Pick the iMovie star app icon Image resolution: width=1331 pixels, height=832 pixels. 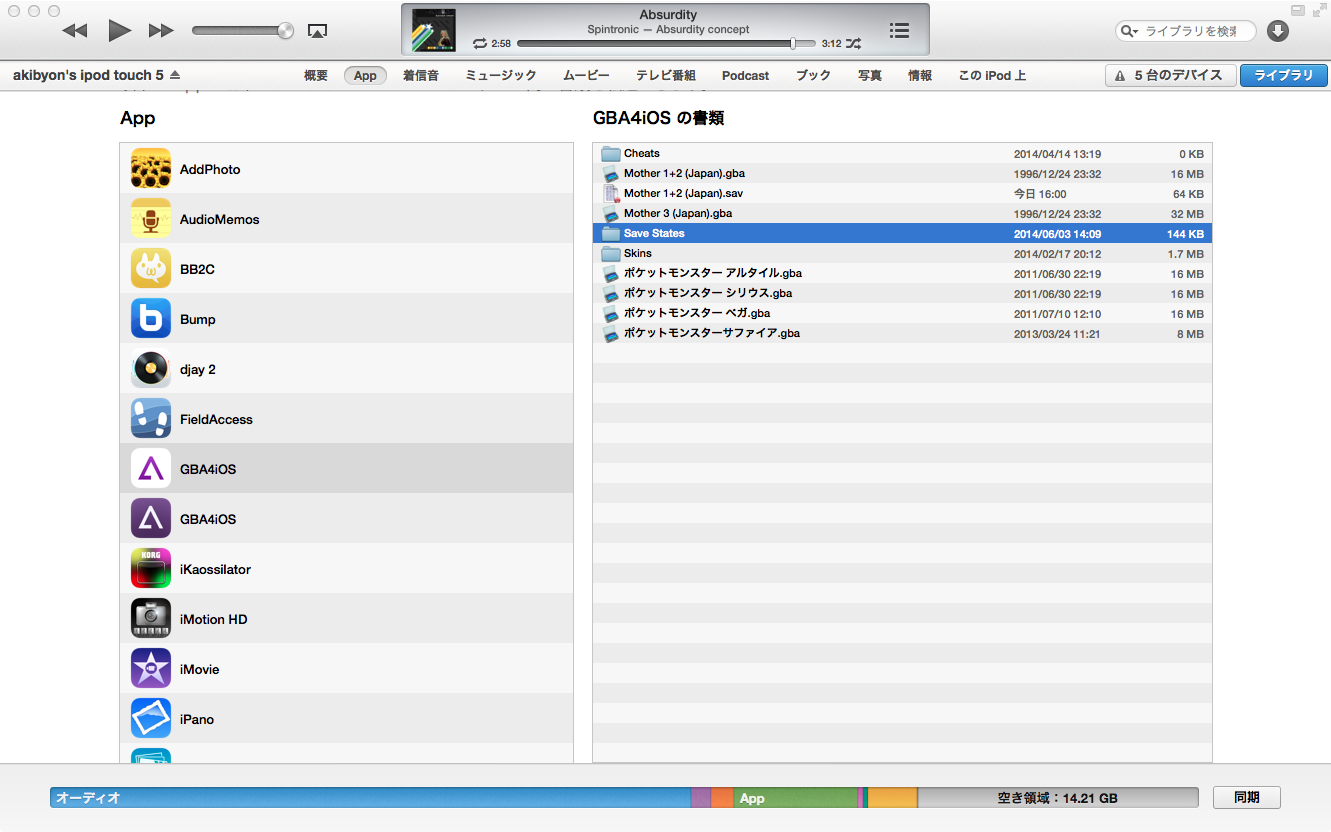(x=151, y=669)
